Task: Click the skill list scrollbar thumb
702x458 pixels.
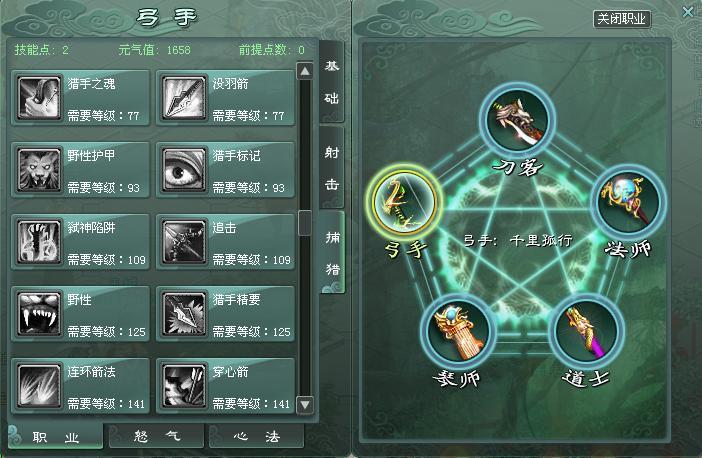Action: coord(305,223)
